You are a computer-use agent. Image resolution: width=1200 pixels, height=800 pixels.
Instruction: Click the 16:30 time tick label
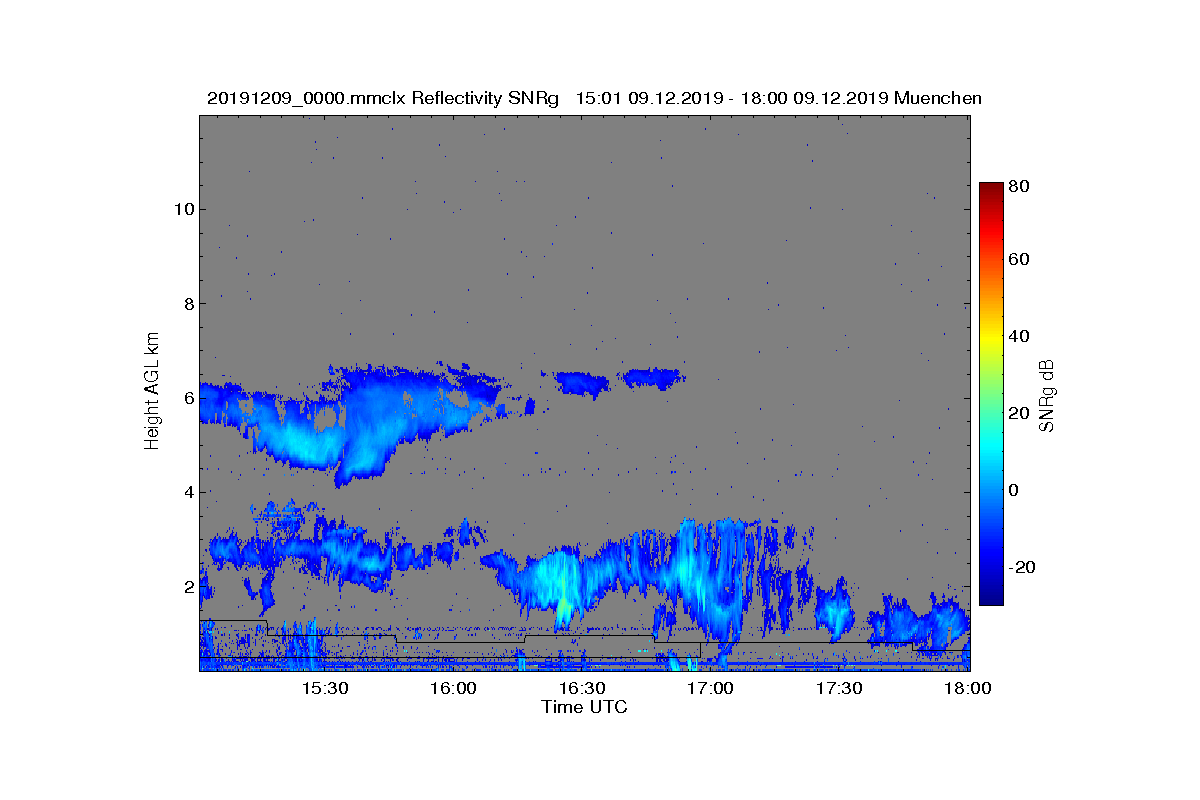(583, 688)
